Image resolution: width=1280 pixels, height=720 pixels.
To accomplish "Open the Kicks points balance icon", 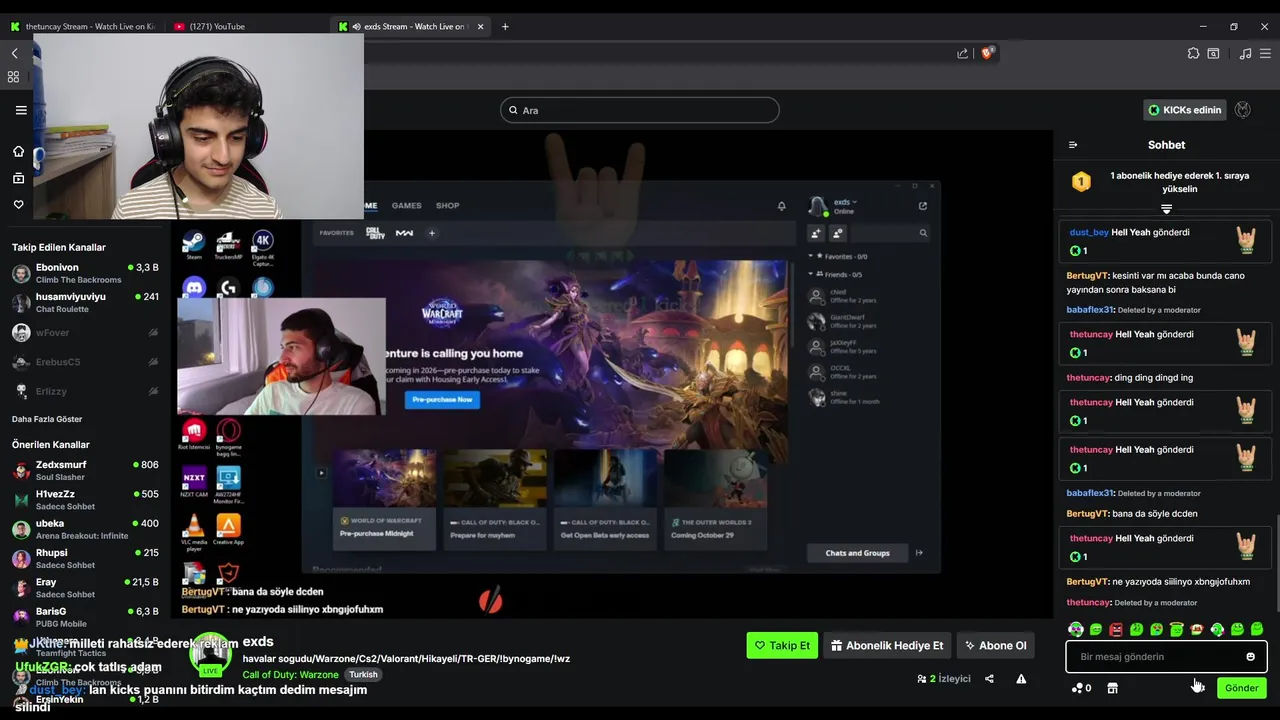I will [x=1080, y=688].
